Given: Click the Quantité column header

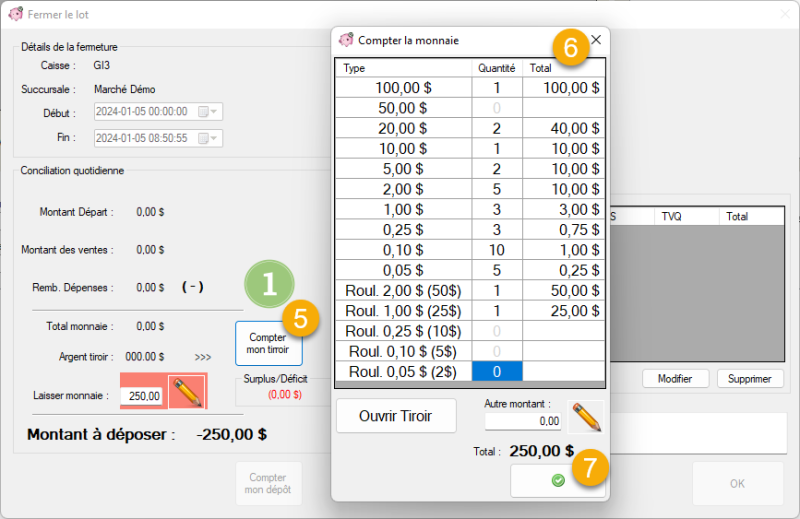Looking at the screenshot, I should [x=497, y=68].
